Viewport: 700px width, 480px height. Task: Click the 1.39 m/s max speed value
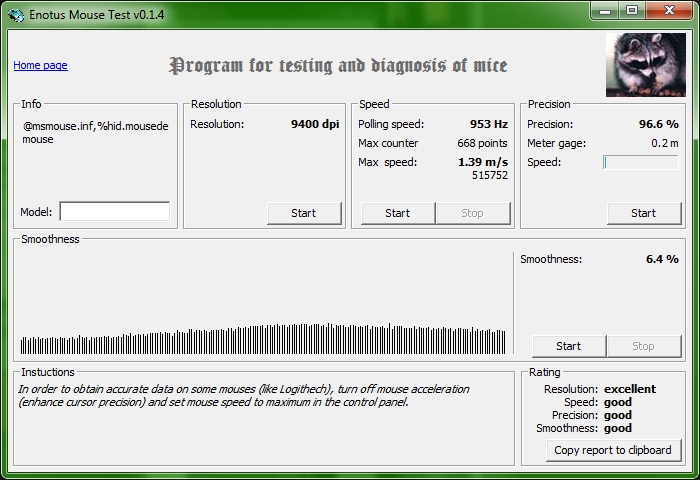483,162
